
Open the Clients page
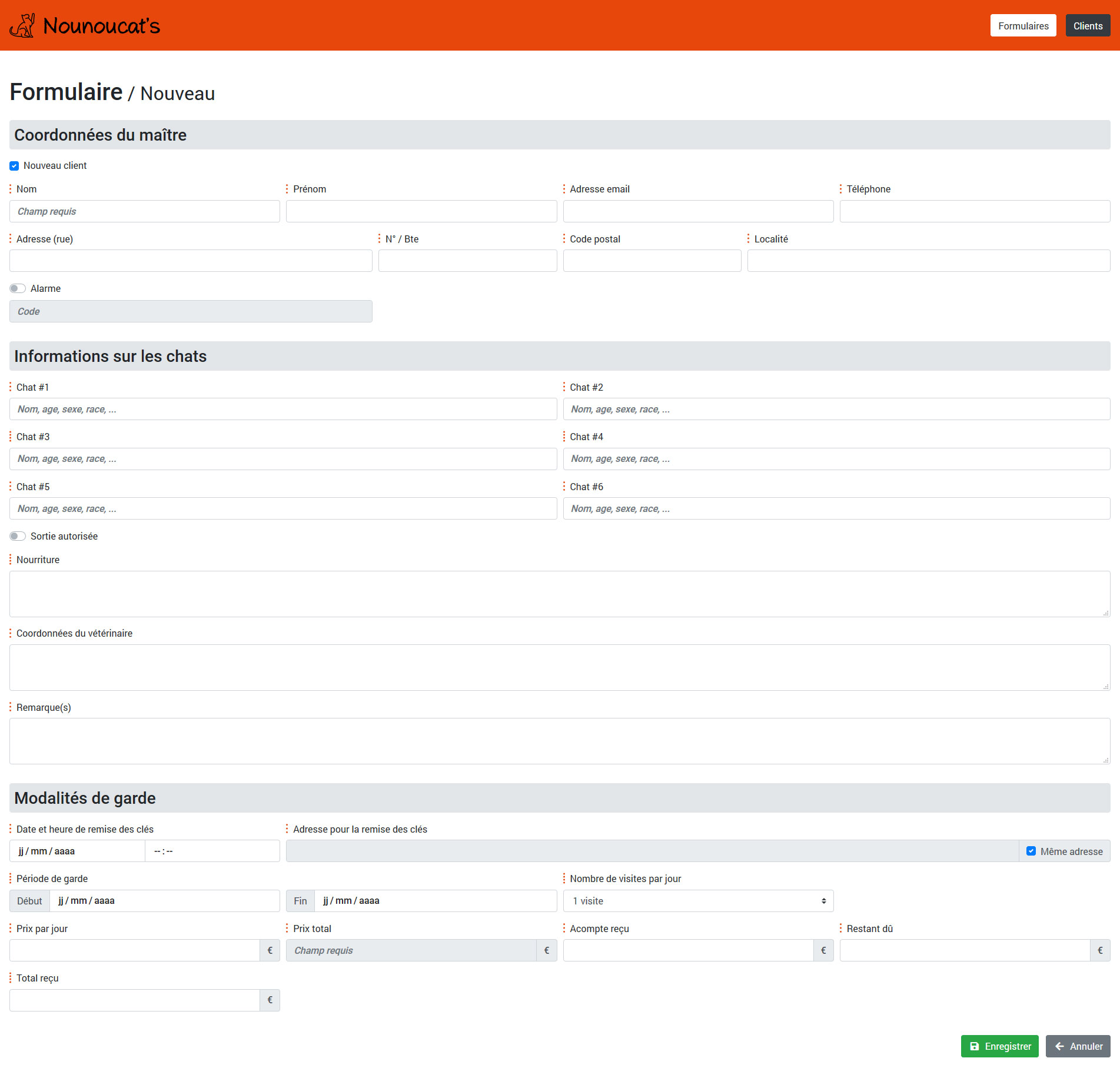tap(1088, 25)
